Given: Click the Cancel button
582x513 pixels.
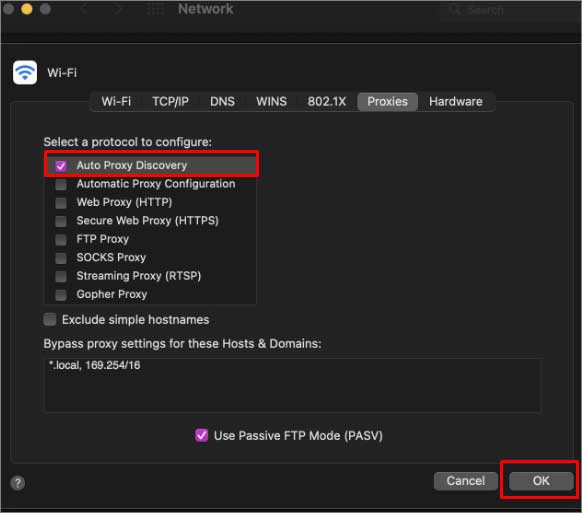Looking at the screenshot, I should (466, 481).
